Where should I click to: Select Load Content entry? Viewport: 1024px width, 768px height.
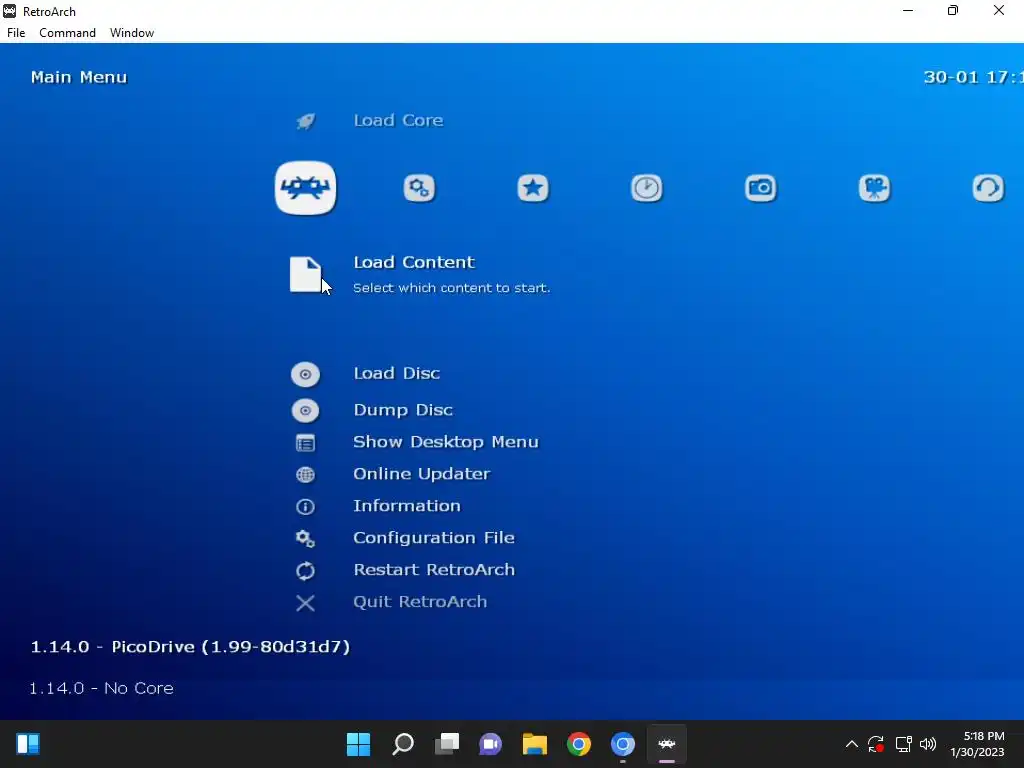click(414, 262)
